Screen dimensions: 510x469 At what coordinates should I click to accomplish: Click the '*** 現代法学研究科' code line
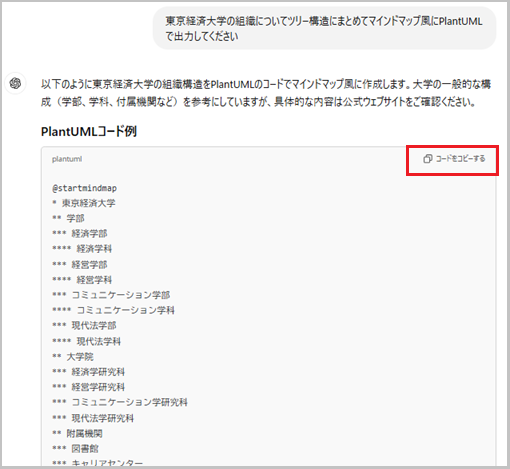(93, 418)
